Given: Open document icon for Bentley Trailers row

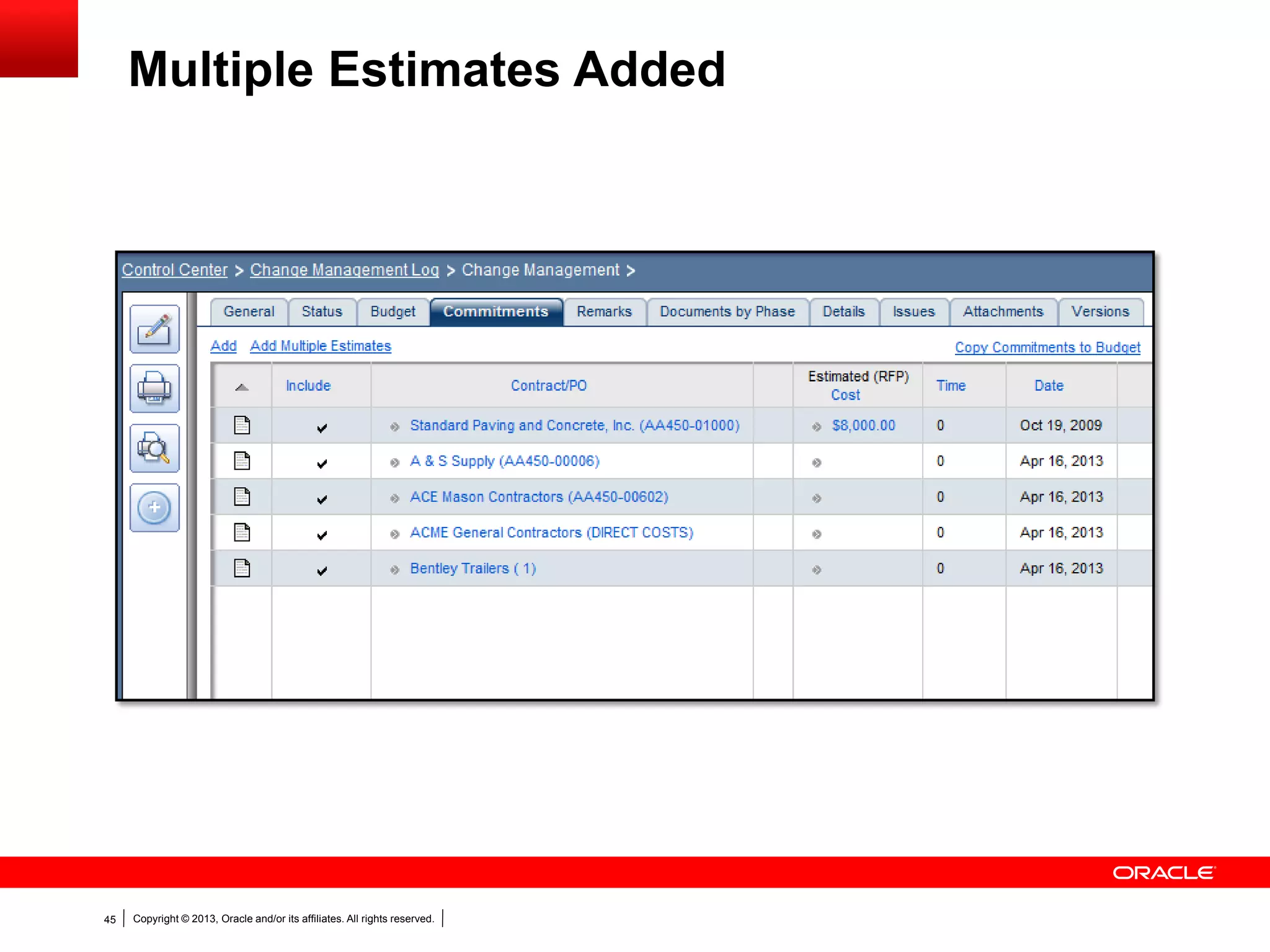Looking at the screenshot, I should point(242,568).
